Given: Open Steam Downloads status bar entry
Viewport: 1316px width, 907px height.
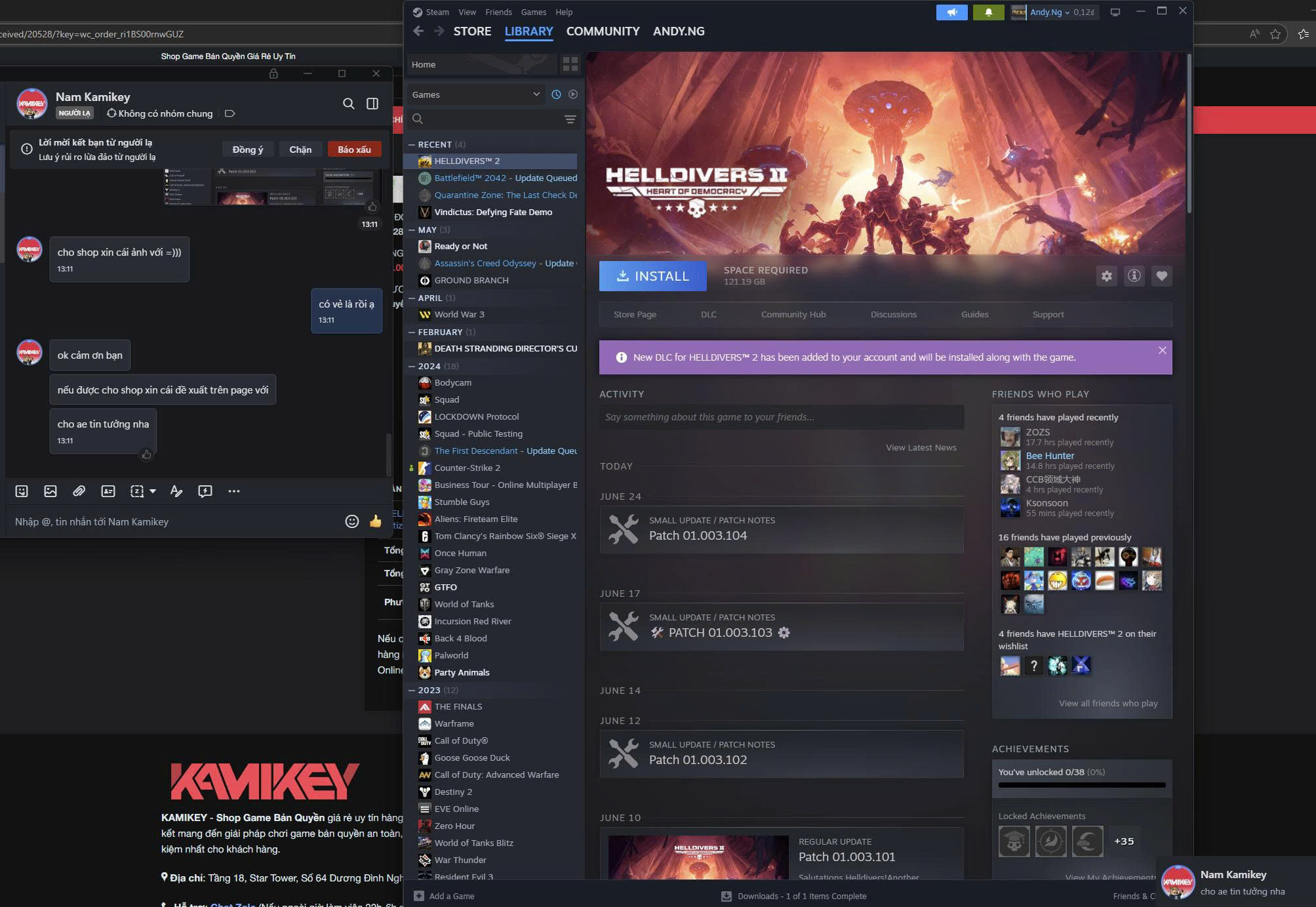Looking at the screenshot, I should point(794,896).
